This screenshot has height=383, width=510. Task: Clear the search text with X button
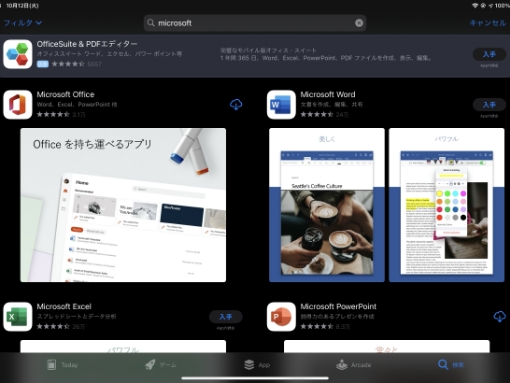point(359,23)
